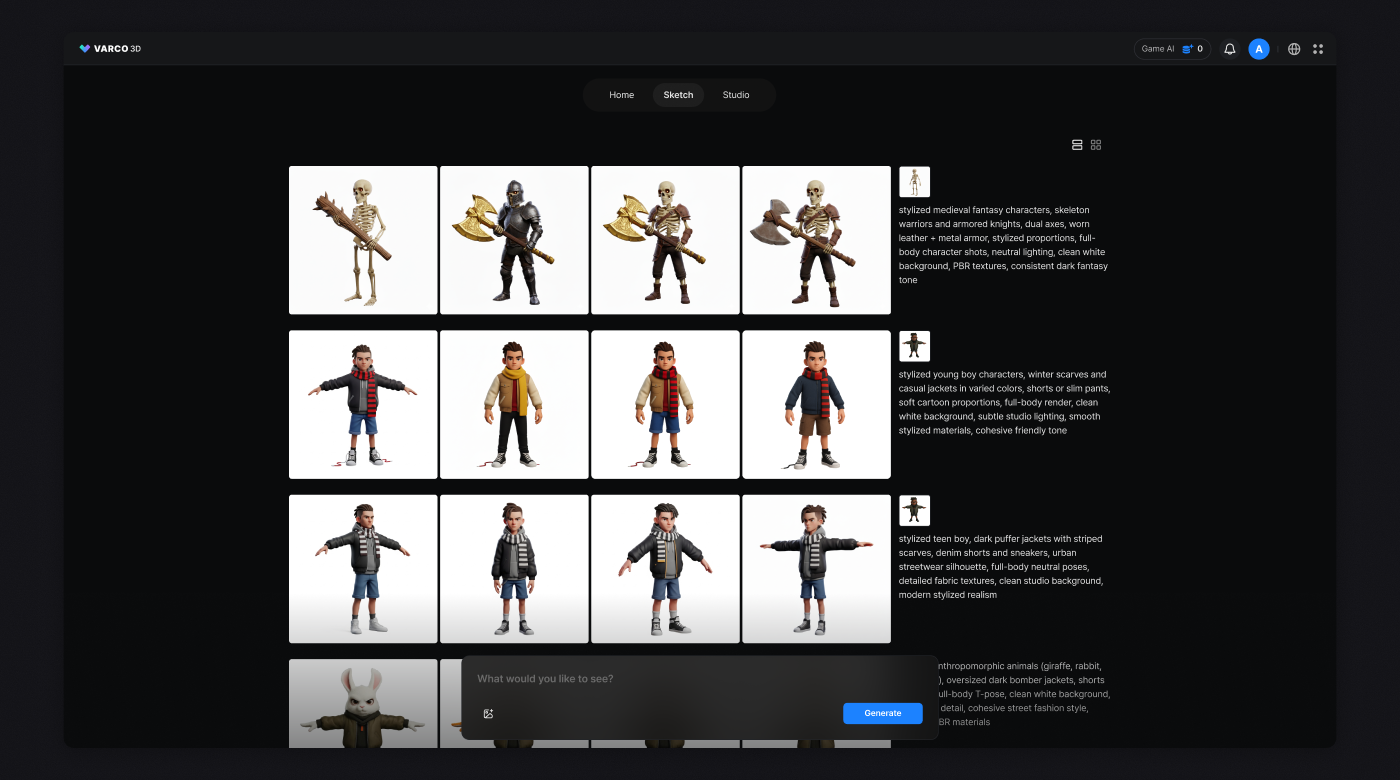Open skeleton with golden axe image
Screen dimensions: 1400x780
coord(665,240)
